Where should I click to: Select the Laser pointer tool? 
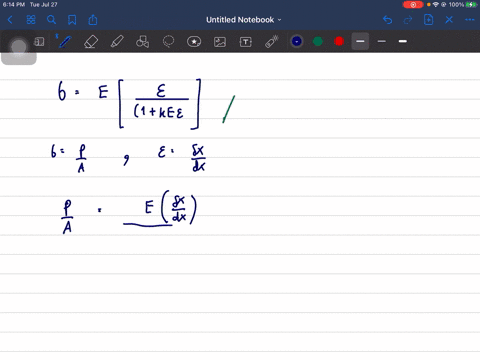coord(272,42)
